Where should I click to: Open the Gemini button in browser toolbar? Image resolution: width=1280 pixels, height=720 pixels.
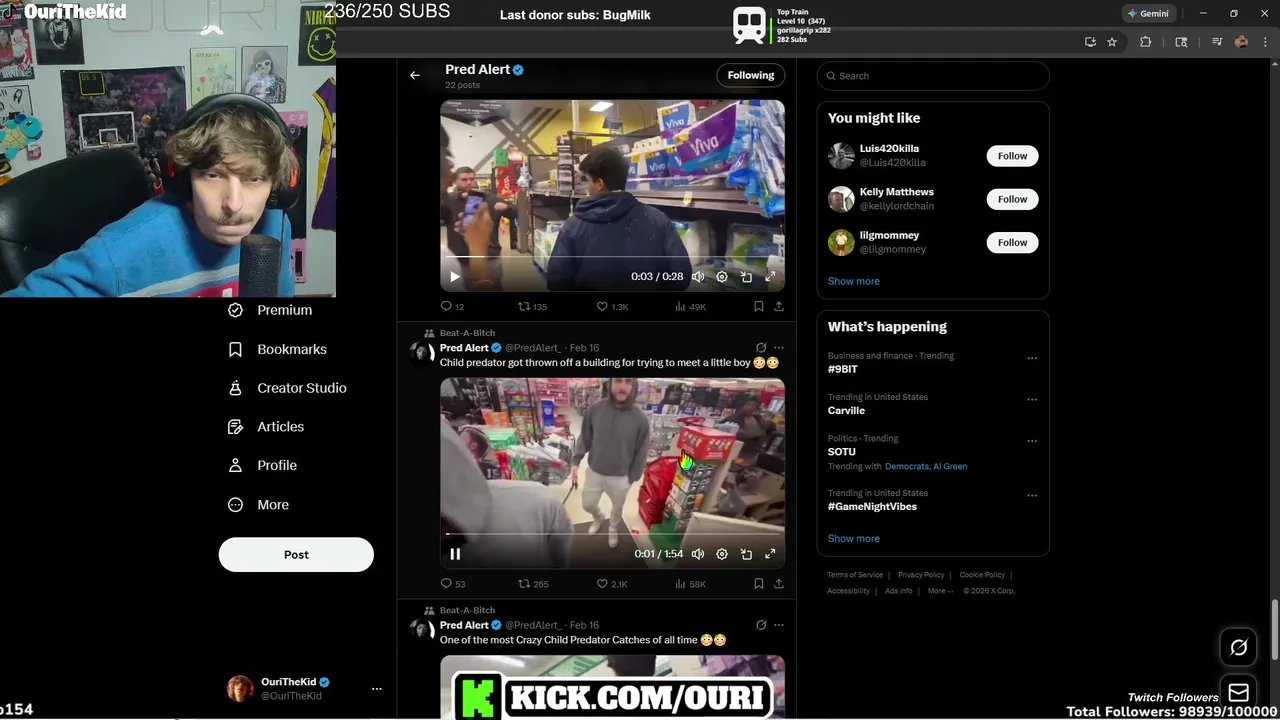pyautogui.click(x=1148, y=14)
